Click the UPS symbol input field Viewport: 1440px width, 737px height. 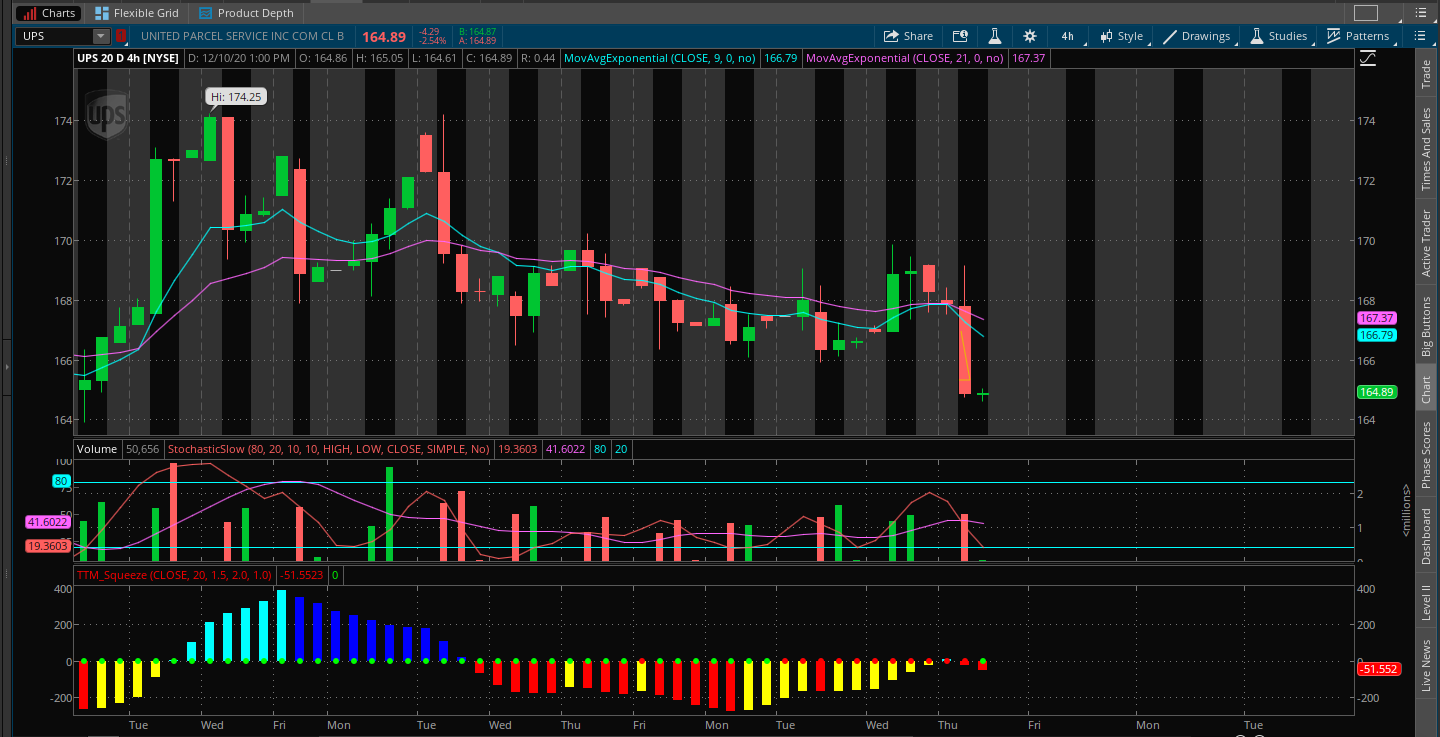pos(54,36)
